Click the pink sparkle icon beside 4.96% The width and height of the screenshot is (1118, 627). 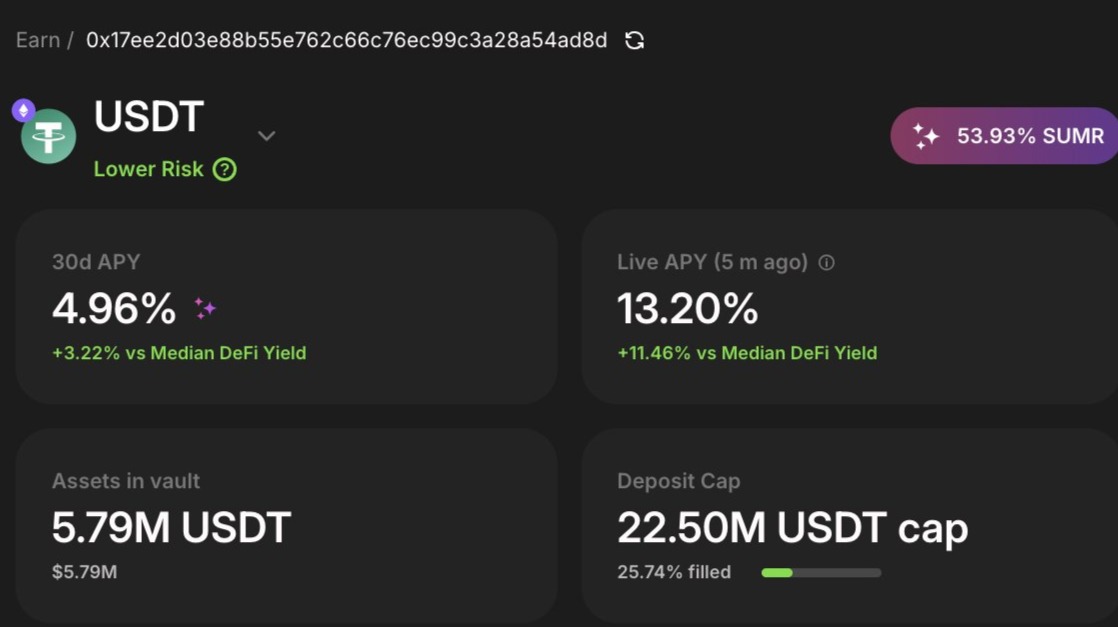[205, 309]
